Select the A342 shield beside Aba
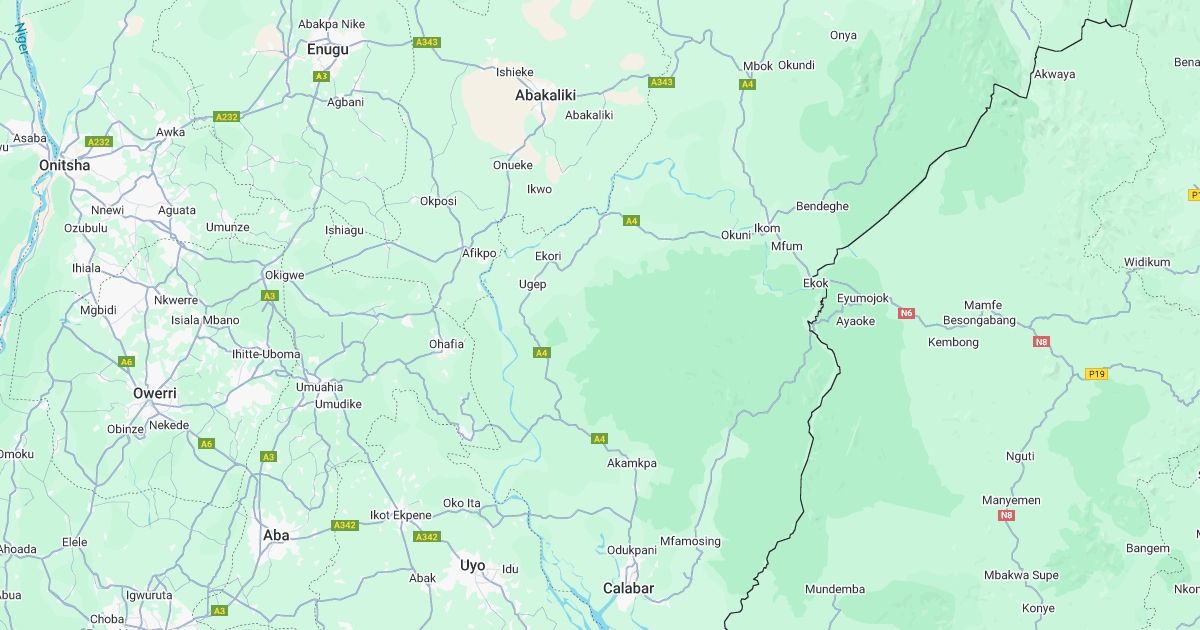 (x=345, y=525)
